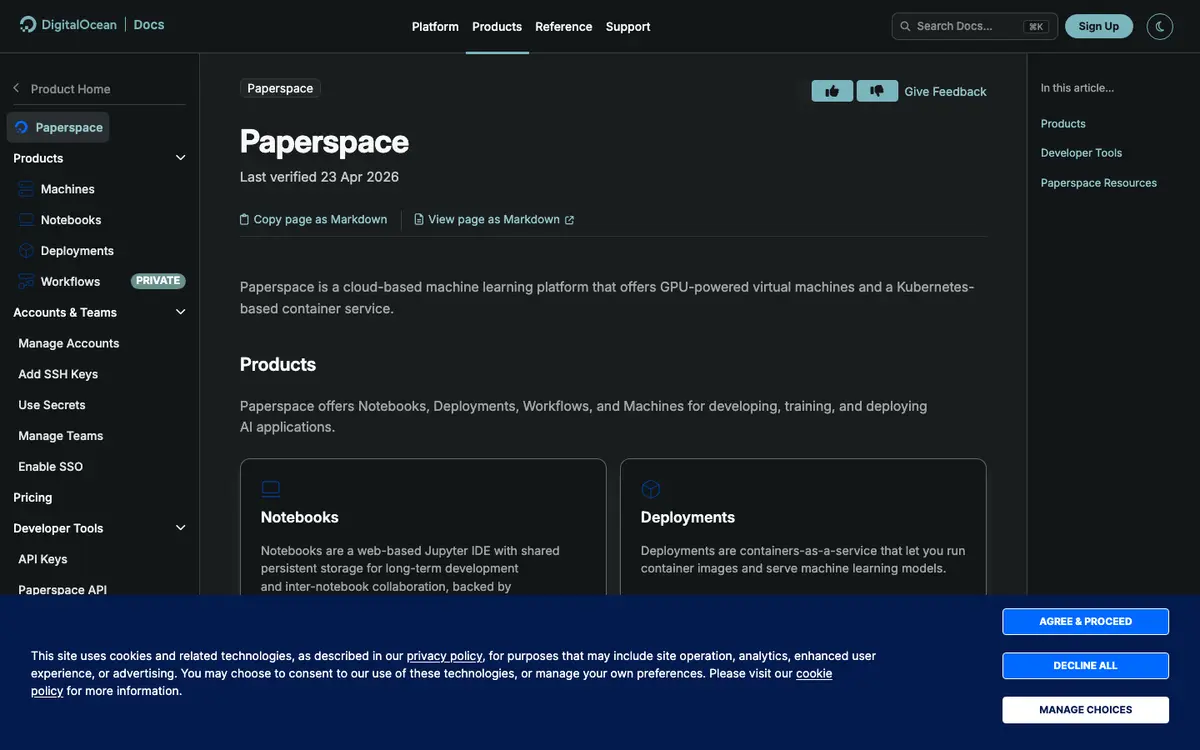Click the Notebooks card title
This screenshot has height=750, width=1200.
coord(300,517)
